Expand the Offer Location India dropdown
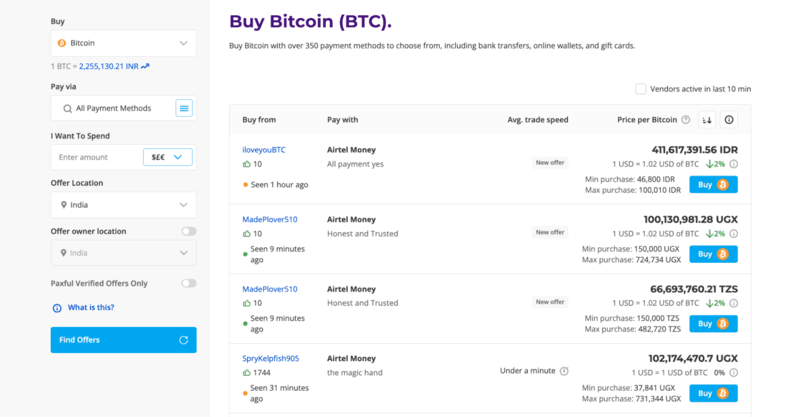Viewport: 800px width, 417px height. (123, 205)
